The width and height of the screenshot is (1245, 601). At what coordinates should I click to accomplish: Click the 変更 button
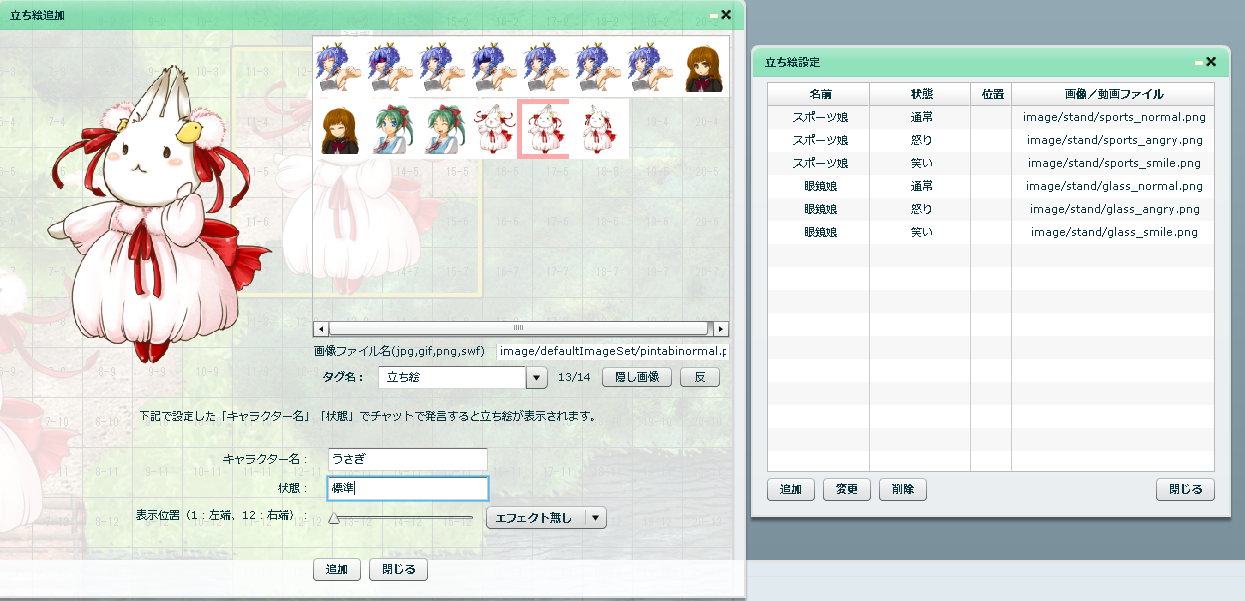pos(847,490)
